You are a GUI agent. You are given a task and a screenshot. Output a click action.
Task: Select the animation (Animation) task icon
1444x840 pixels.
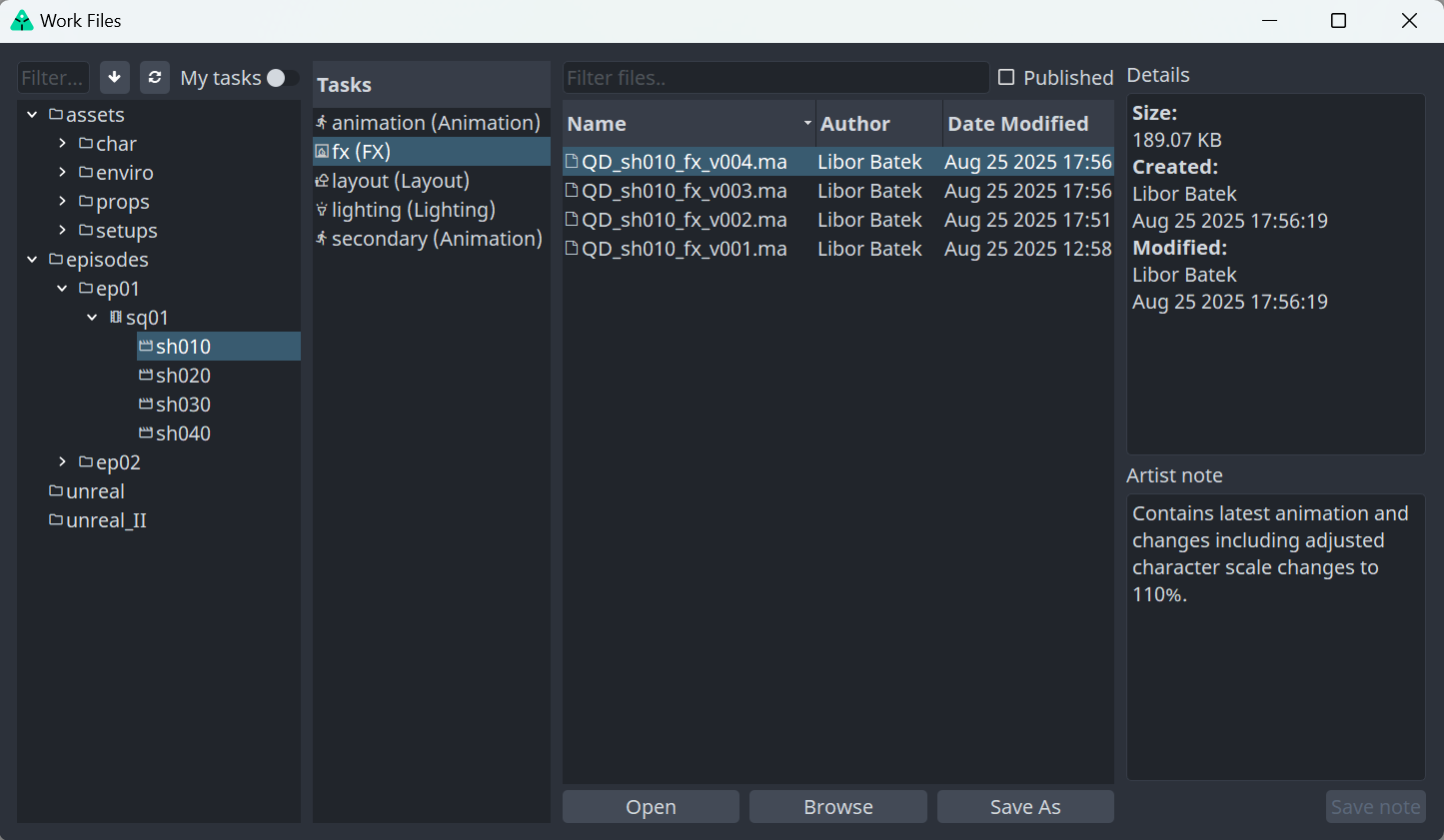pos(322,123)
